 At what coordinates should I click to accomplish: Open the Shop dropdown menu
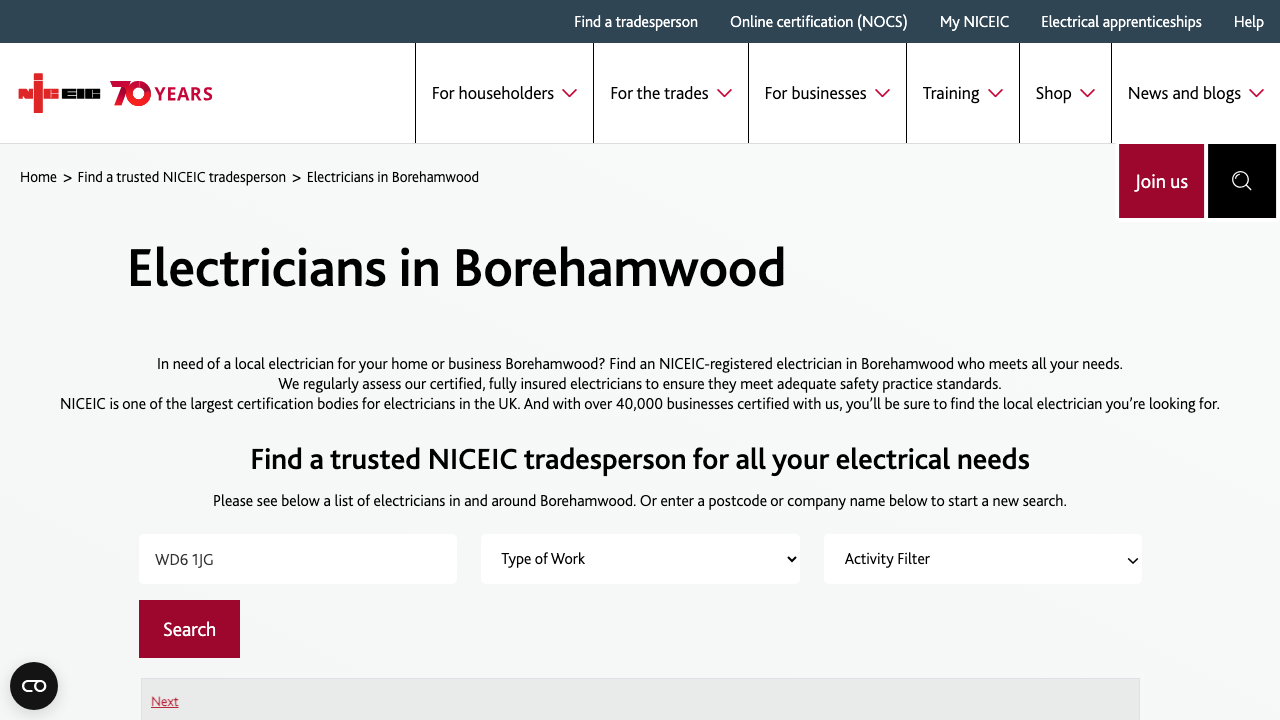[x=1064, y=93]
